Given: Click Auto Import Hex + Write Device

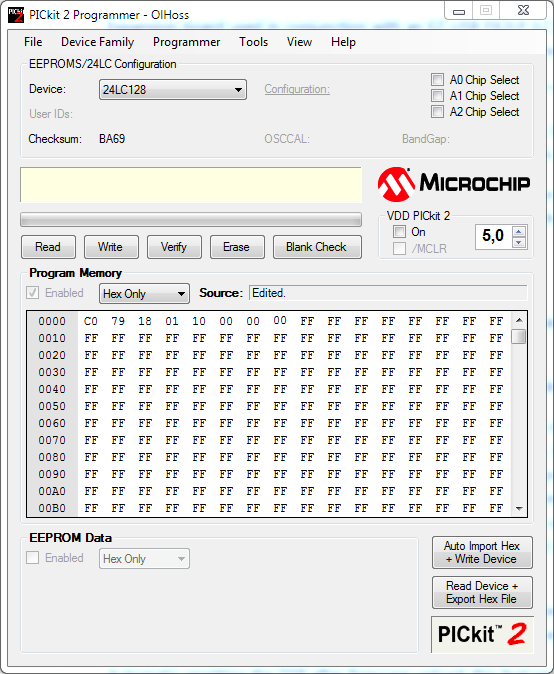Looking at the screenshot, I should (482, 552).
